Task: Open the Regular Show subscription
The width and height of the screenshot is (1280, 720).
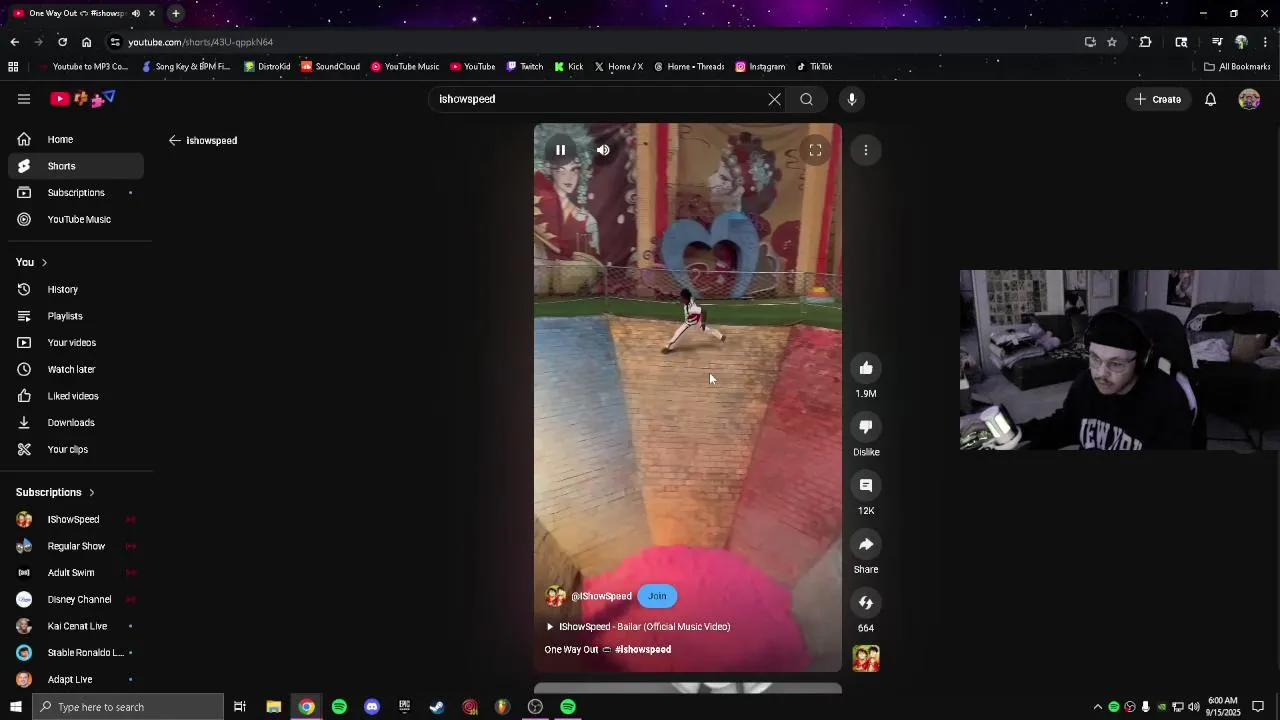Action: [76, 546]
